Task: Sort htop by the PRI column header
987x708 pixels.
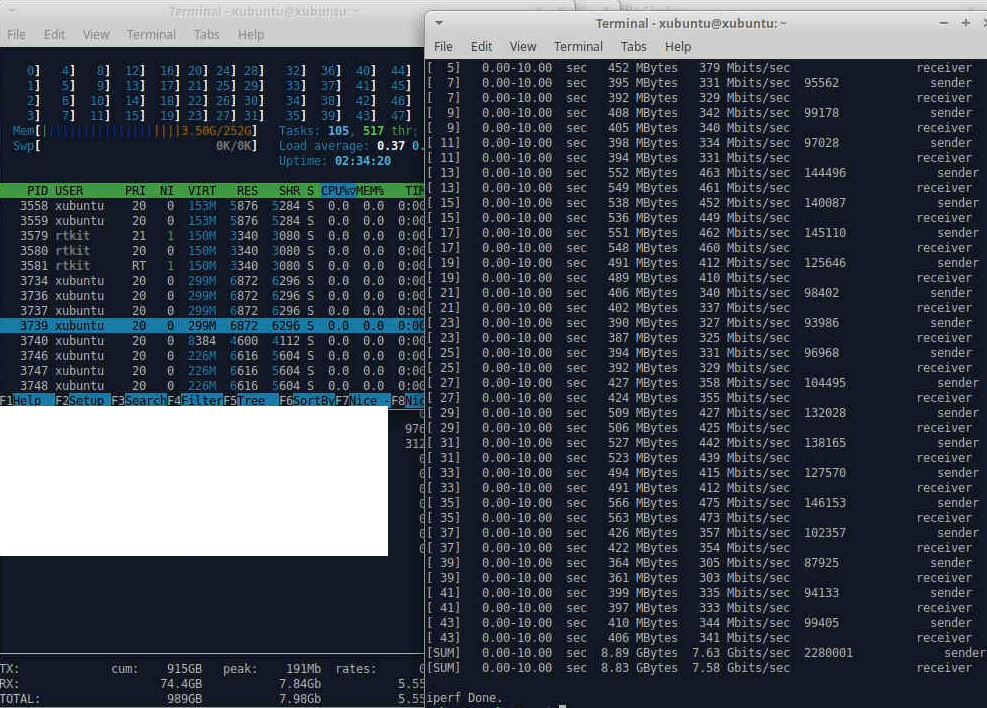Action: (x=135, y=191)
